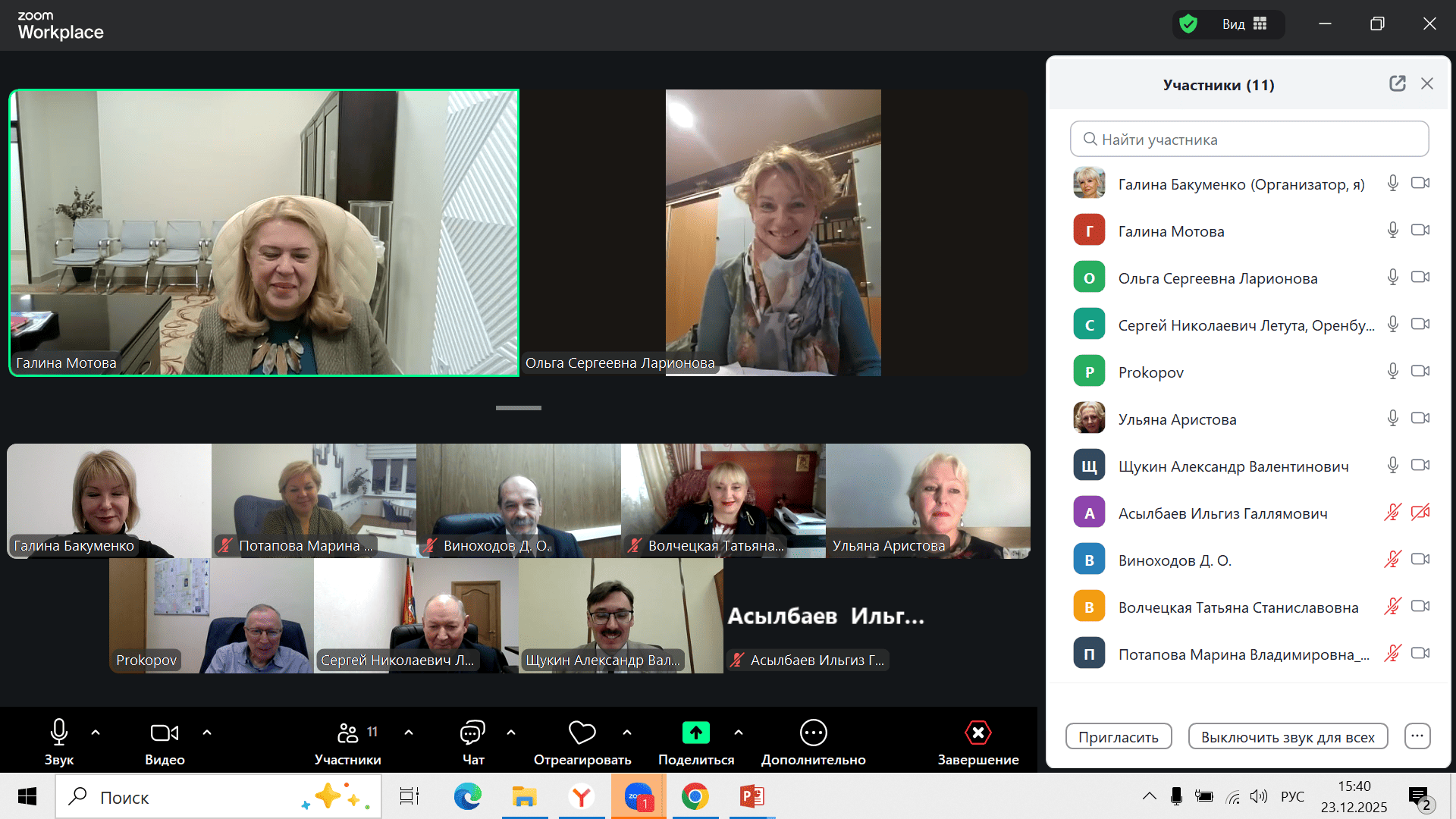Click the green Share screen icon
Viewport: 1456px width, 819px height.
click(695, 733)
